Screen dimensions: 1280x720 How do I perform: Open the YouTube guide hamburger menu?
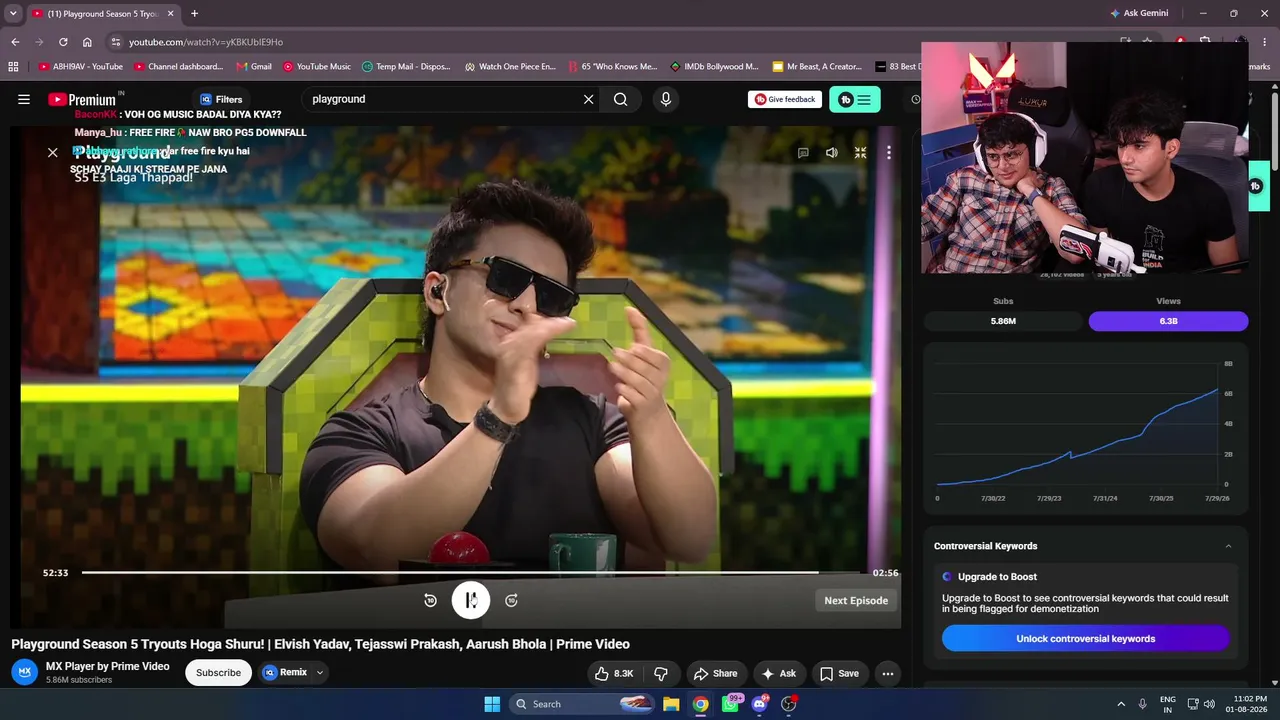(24, 99)
